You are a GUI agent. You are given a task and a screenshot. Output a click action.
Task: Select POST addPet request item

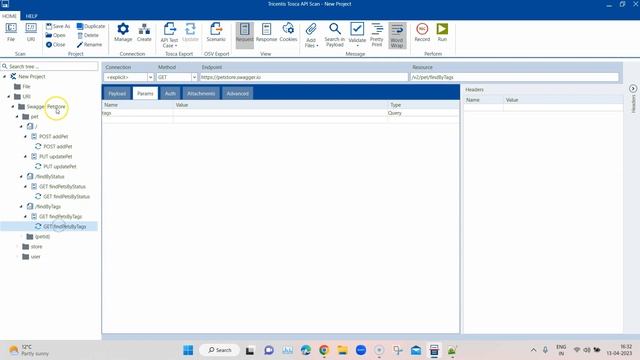tap(53, 147)
